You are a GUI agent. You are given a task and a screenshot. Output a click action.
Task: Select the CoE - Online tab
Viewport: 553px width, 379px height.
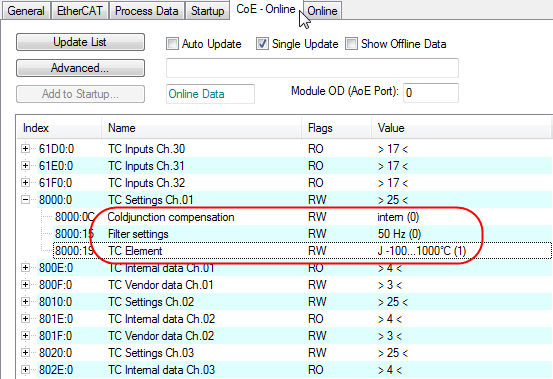coord(266,9)
